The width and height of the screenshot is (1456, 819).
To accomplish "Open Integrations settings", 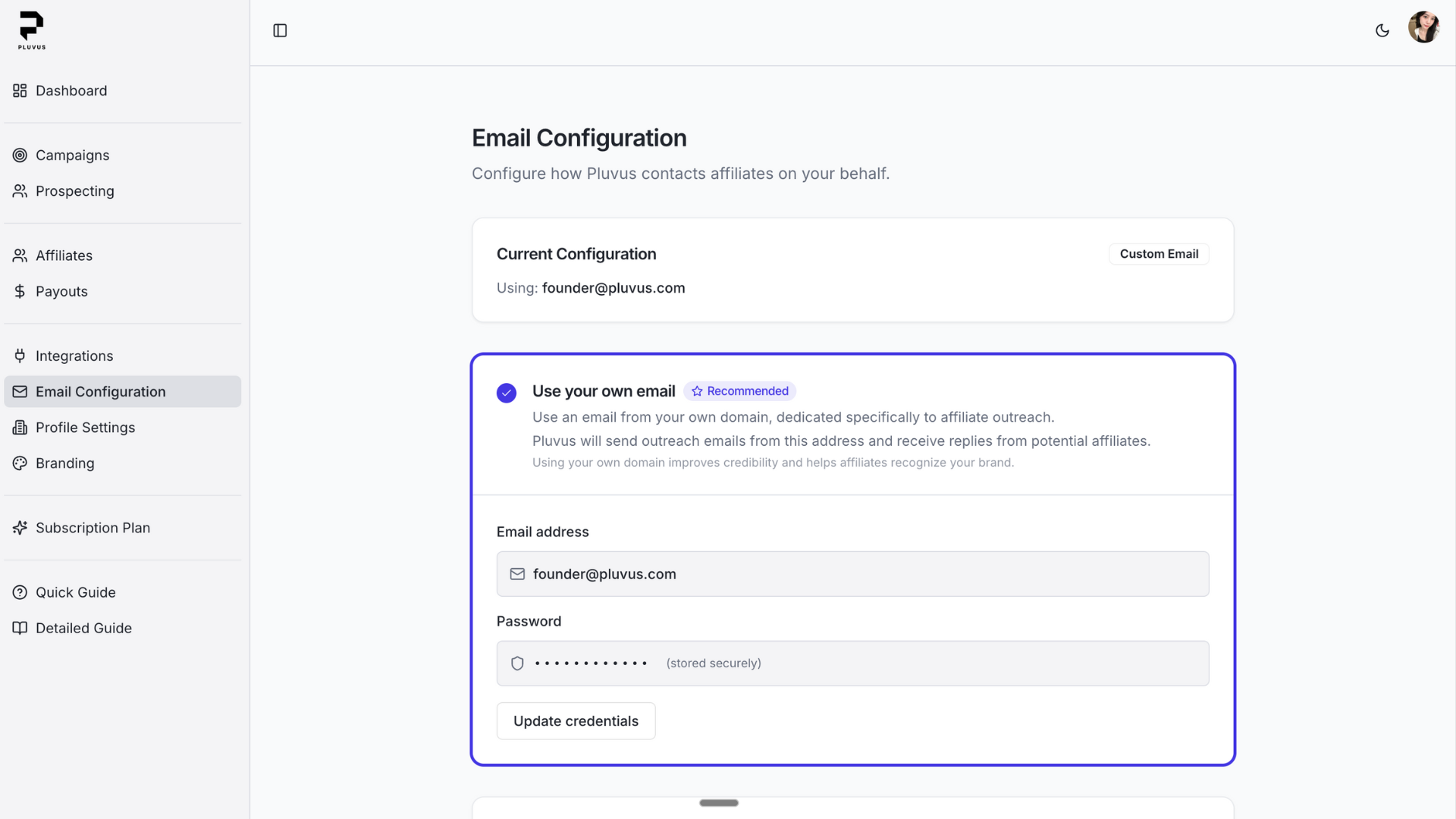I will [x=123, y=356].
